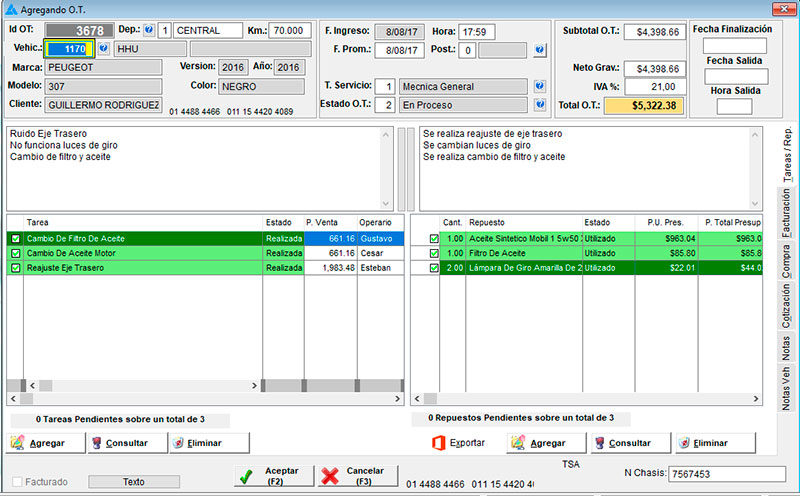Open the Notas Veh side tab
This screenshot has width=800, height=496.
coord(786,389)
